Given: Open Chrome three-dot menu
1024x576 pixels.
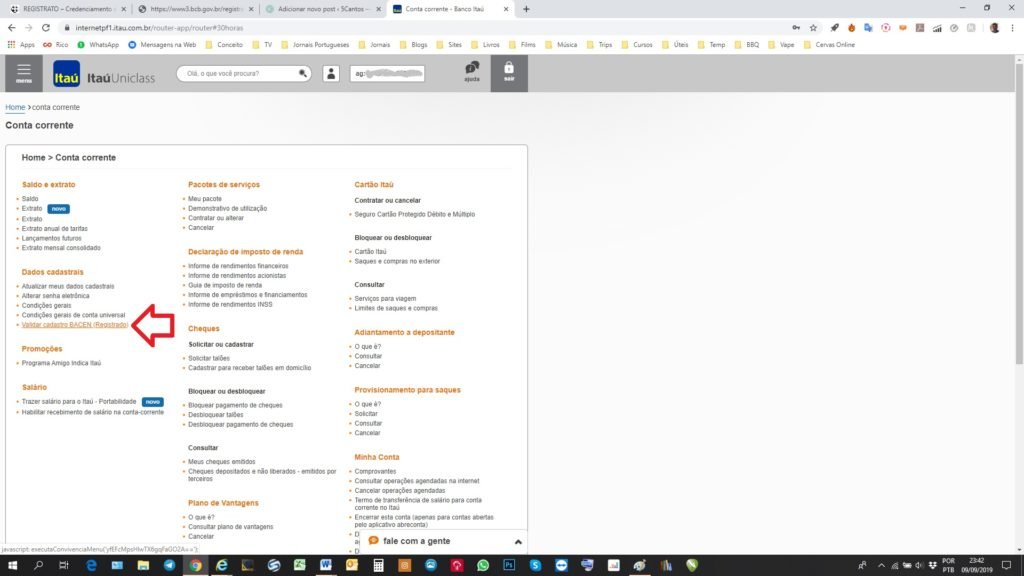Looking at the screenshot, I should (1012, 27).
